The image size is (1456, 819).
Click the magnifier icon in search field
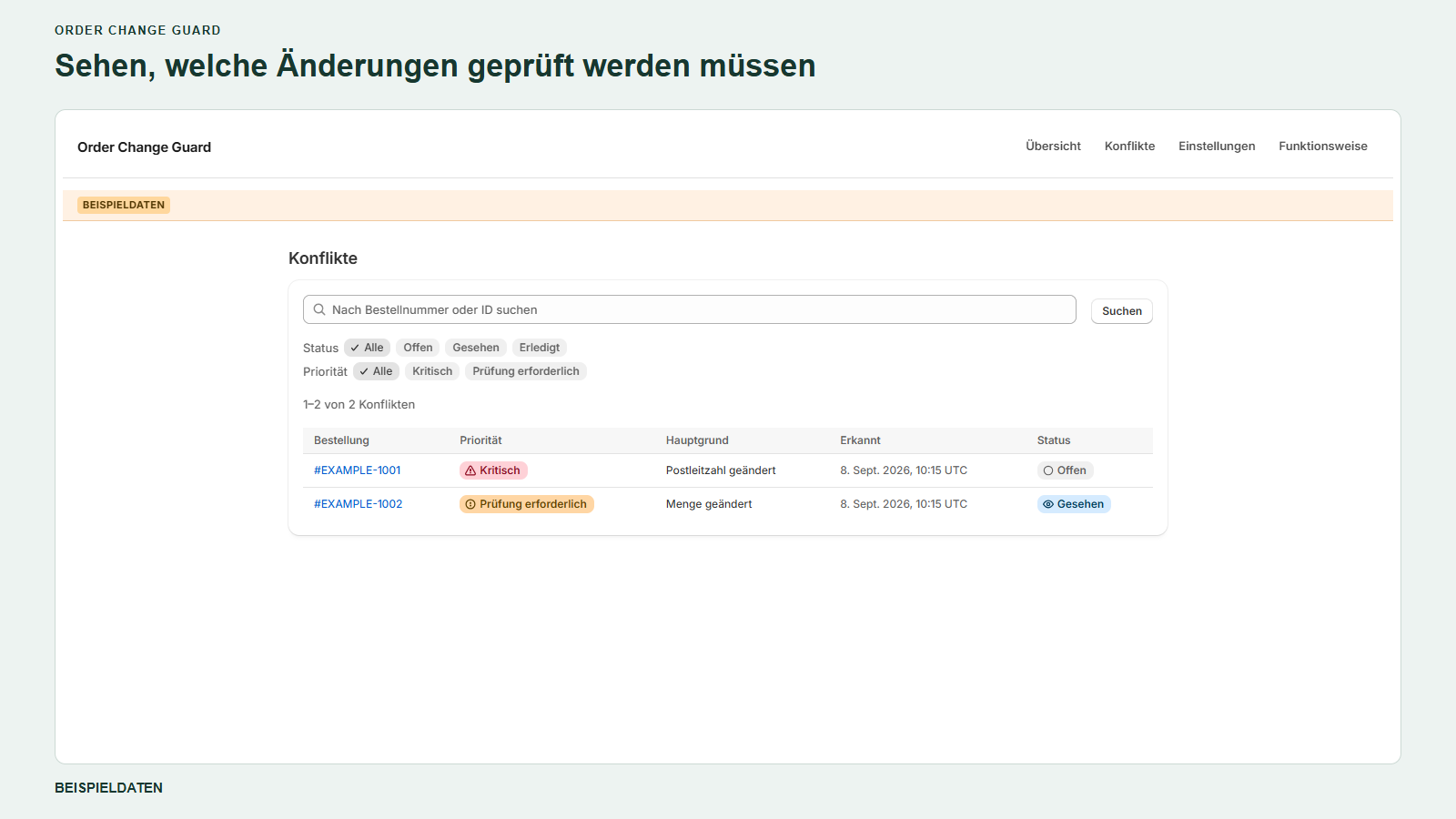tap(319, 309)
